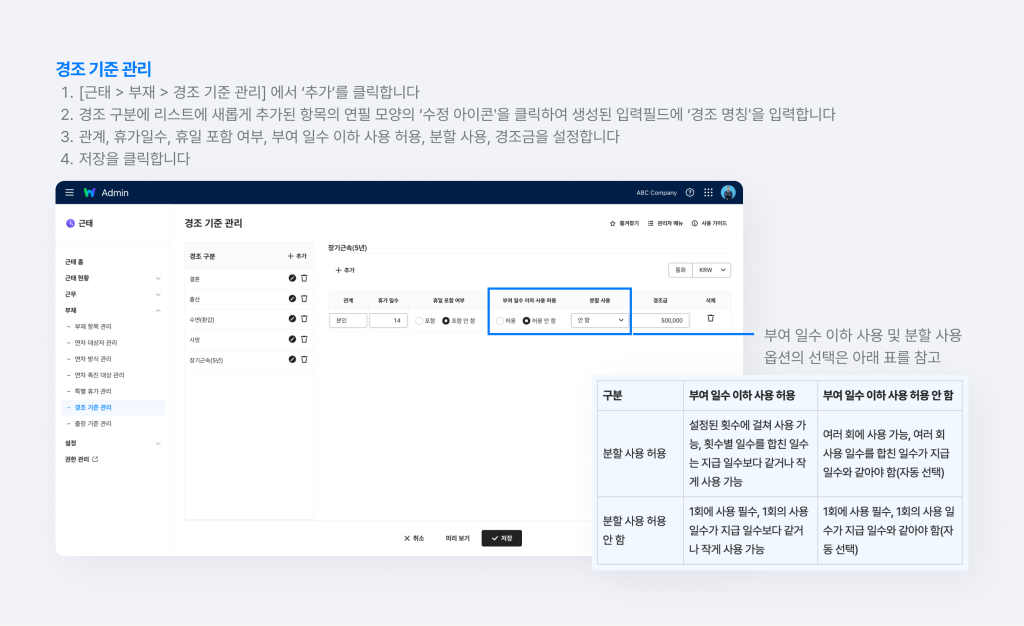Select the 포함 radio under 휴일 포함 여부
The image size is (1024, 626).
pos(419,320)
